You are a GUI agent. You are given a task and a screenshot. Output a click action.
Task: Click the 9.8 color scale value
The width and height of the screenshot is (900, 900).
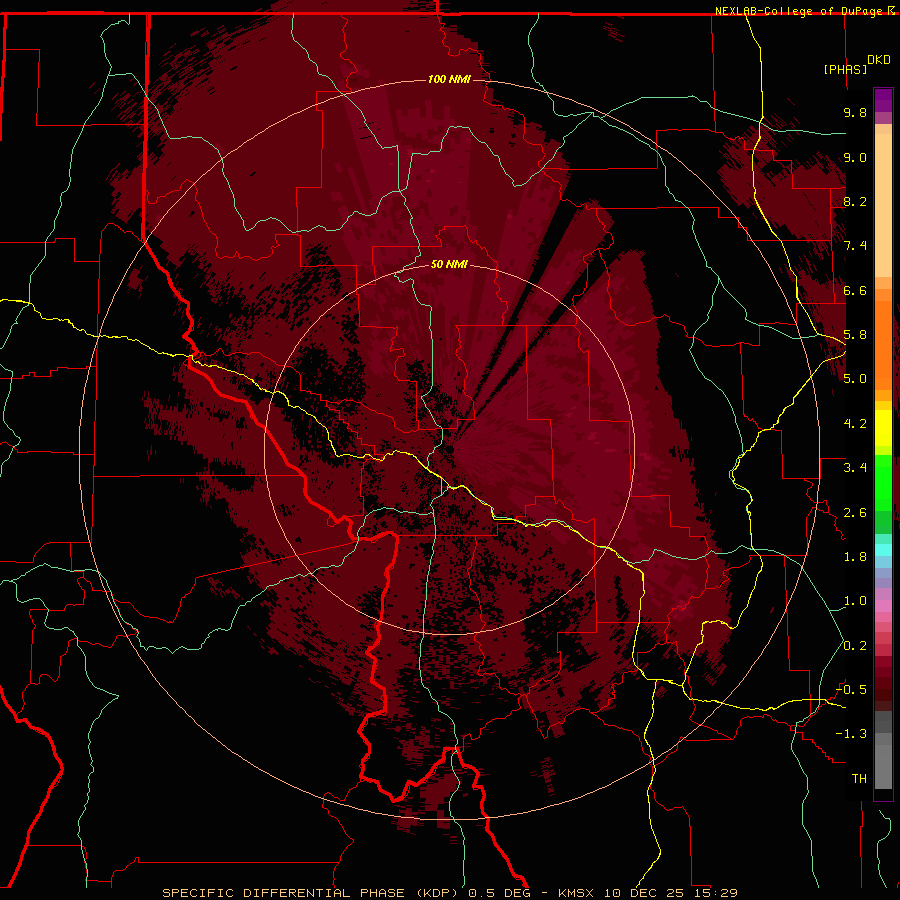point(855,112)
